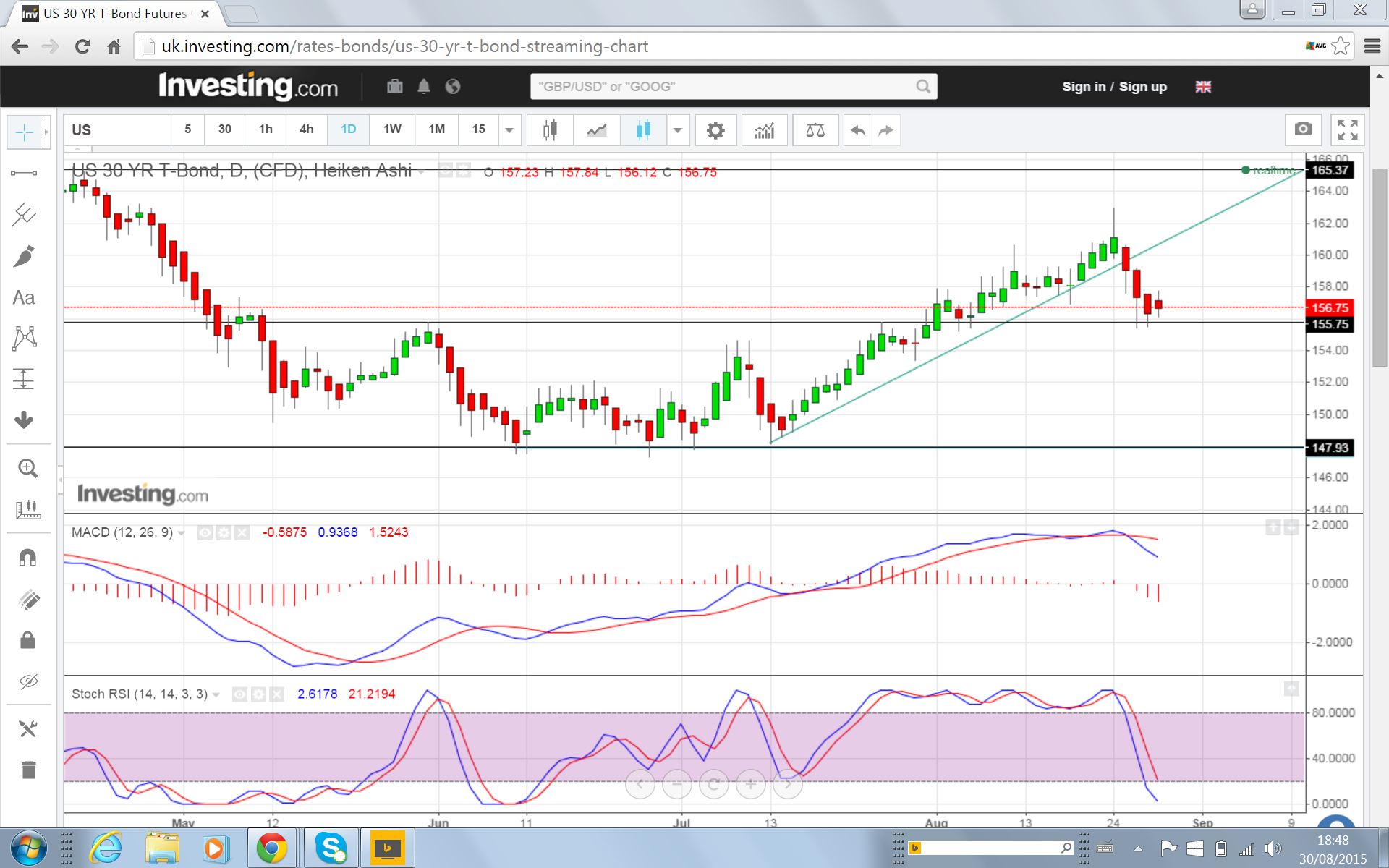Hide all drawings with eye icon
The image size is (1389, 868).
pos(28,681)
